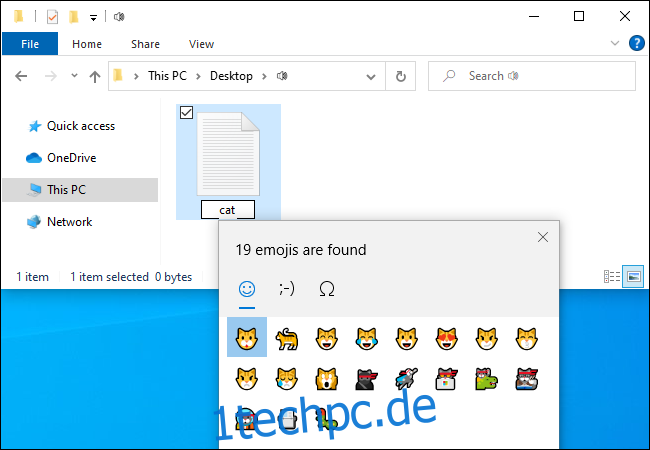The image size is (650, 450).
Task: Open Explorer help
Action: [x=636, y=43]
